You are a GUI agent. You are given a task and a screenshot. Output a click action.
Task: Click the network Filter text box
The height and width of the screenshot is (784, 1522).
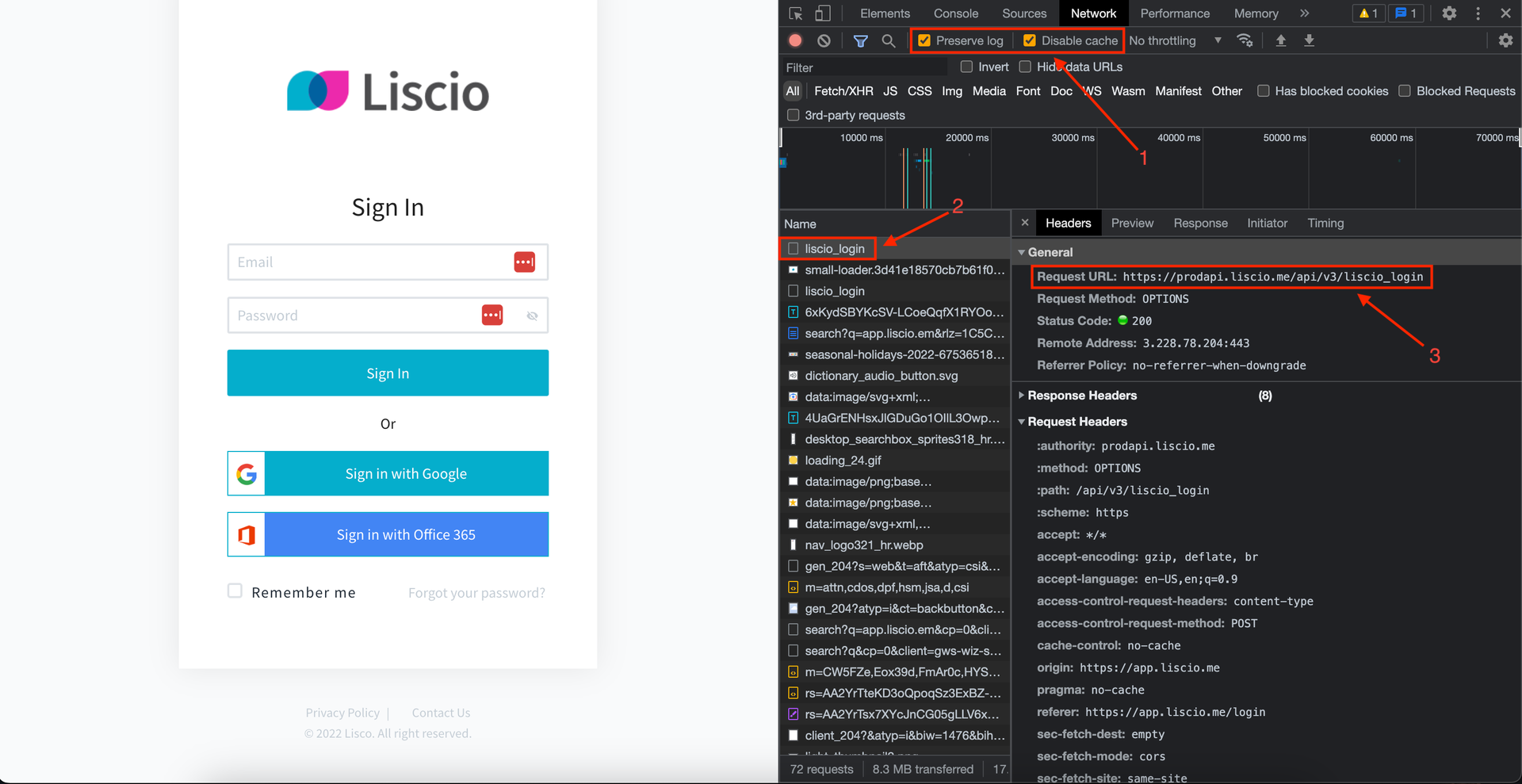pyautogui.click(x=864, y=67)
